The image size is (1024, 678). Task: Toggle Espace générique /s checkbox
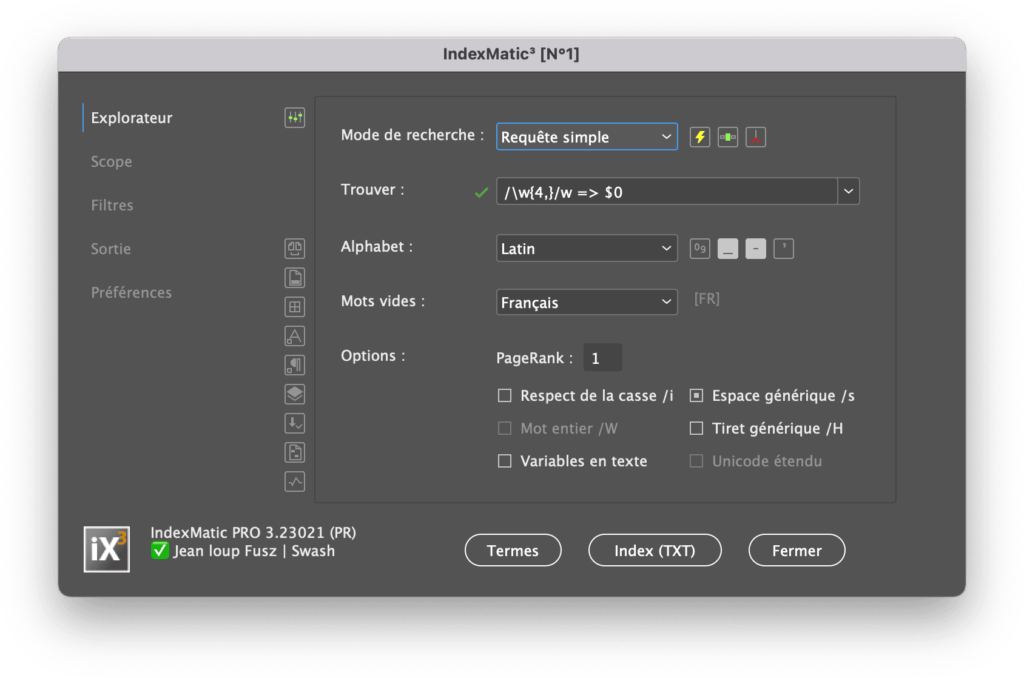coord(697,396)
